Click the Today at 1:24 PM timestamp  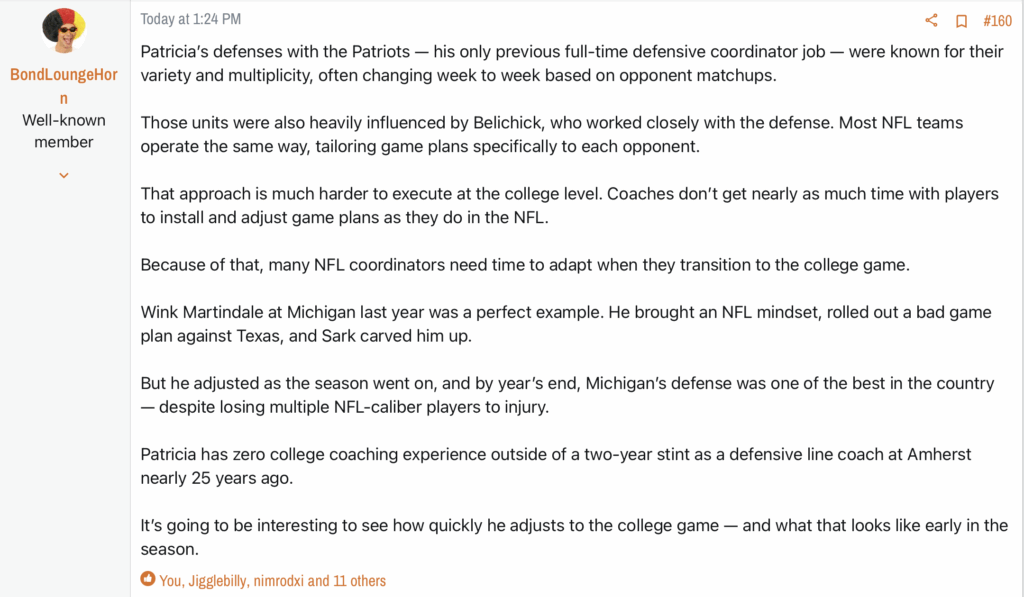click(x=191, y=19)
